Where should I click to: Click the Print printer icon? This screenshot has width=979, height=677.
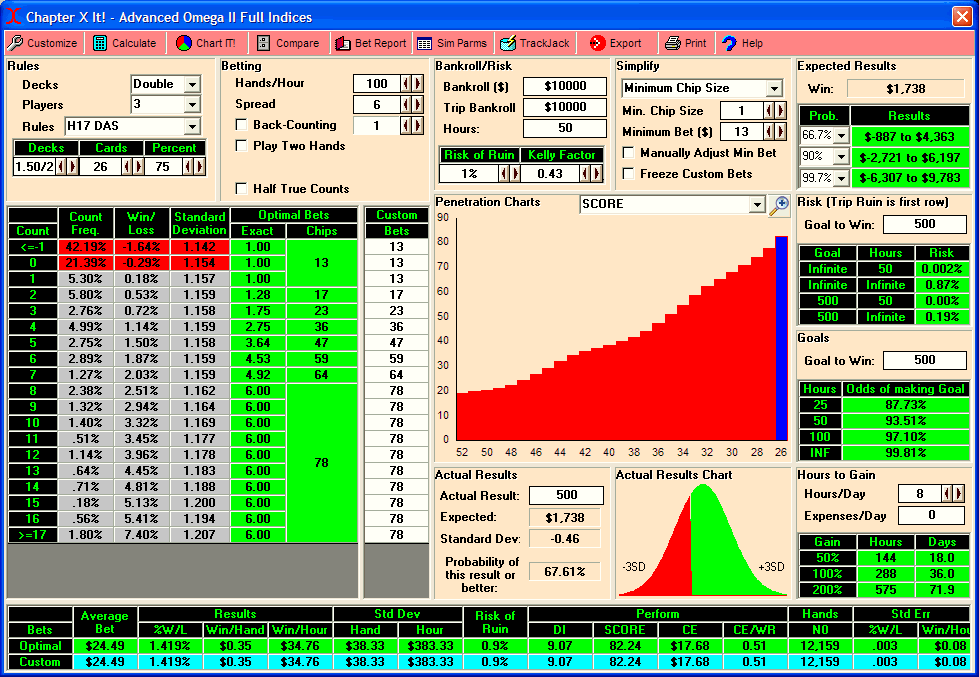[673, 43]
